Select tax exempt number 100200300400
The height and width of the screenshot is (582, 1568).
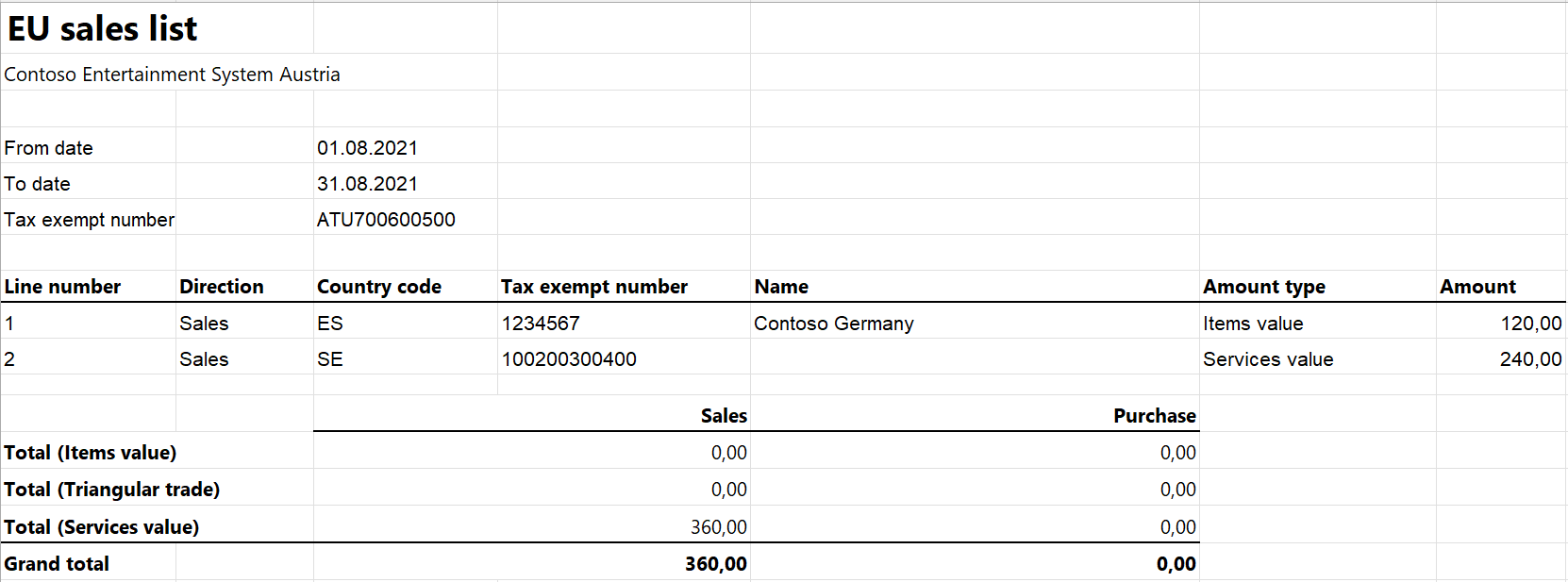point(569,359)
